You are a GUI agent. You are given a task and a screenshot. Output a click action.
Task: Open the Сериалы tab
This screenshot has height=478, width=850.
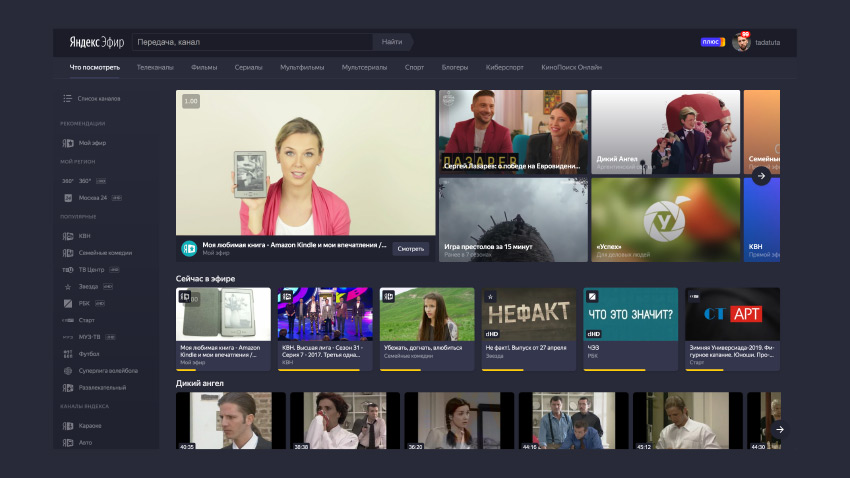pos(248,68)
